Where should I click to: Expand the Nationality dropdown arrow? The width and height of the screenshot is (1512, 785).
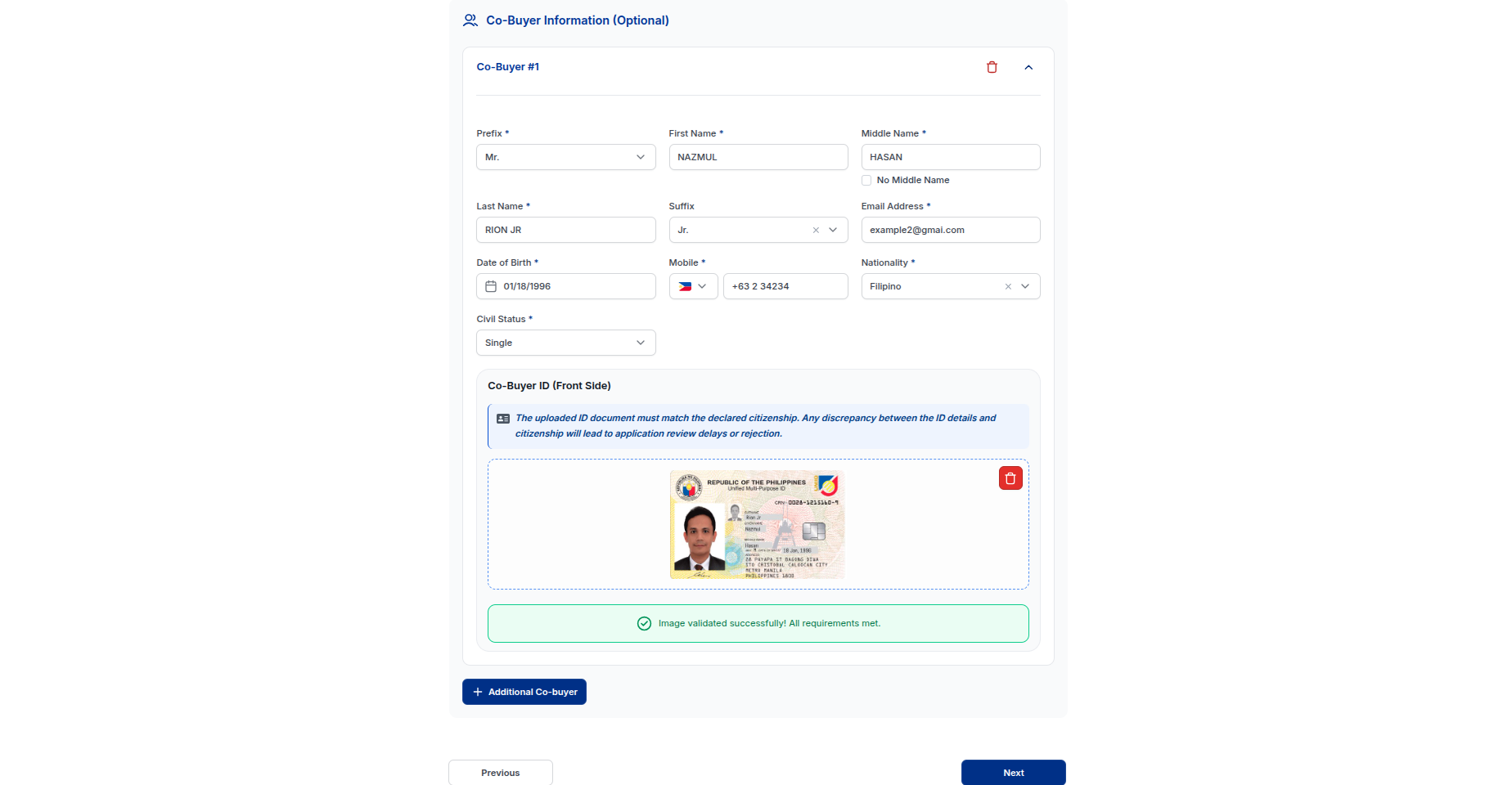pos(1025,286)
